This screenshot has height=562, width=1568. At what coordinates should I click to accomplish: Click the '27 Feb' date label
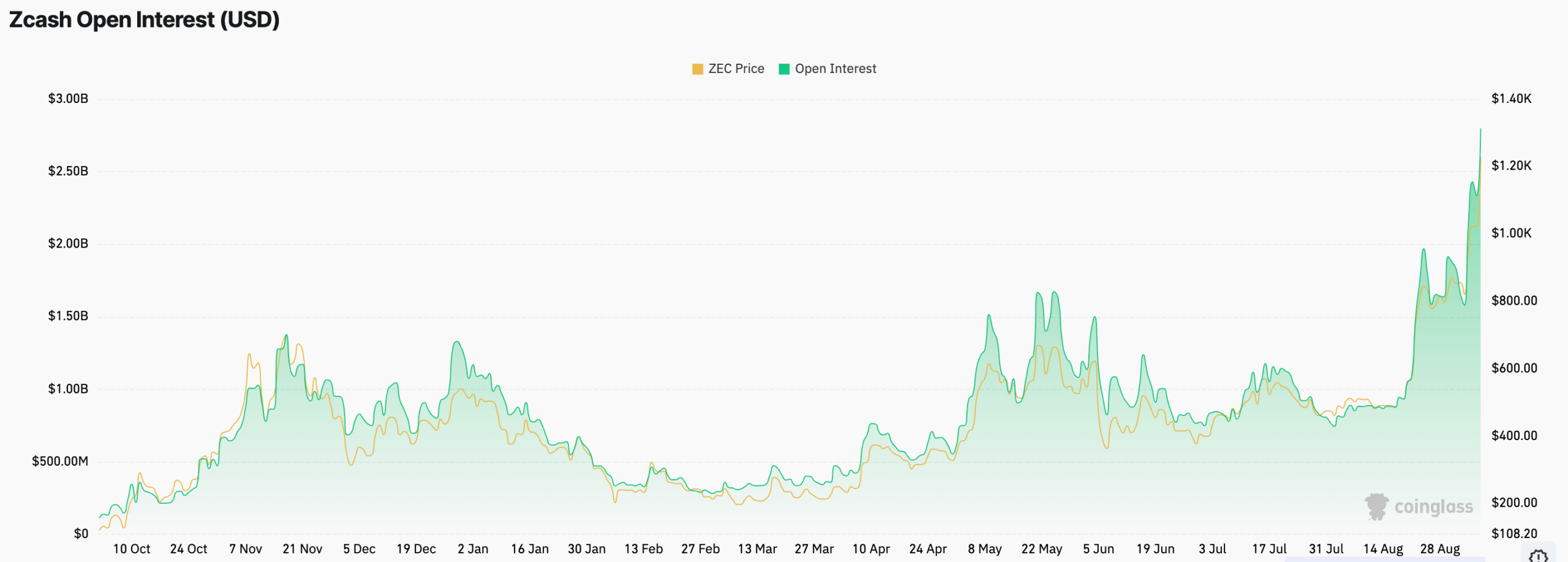[x=701, y=549]
